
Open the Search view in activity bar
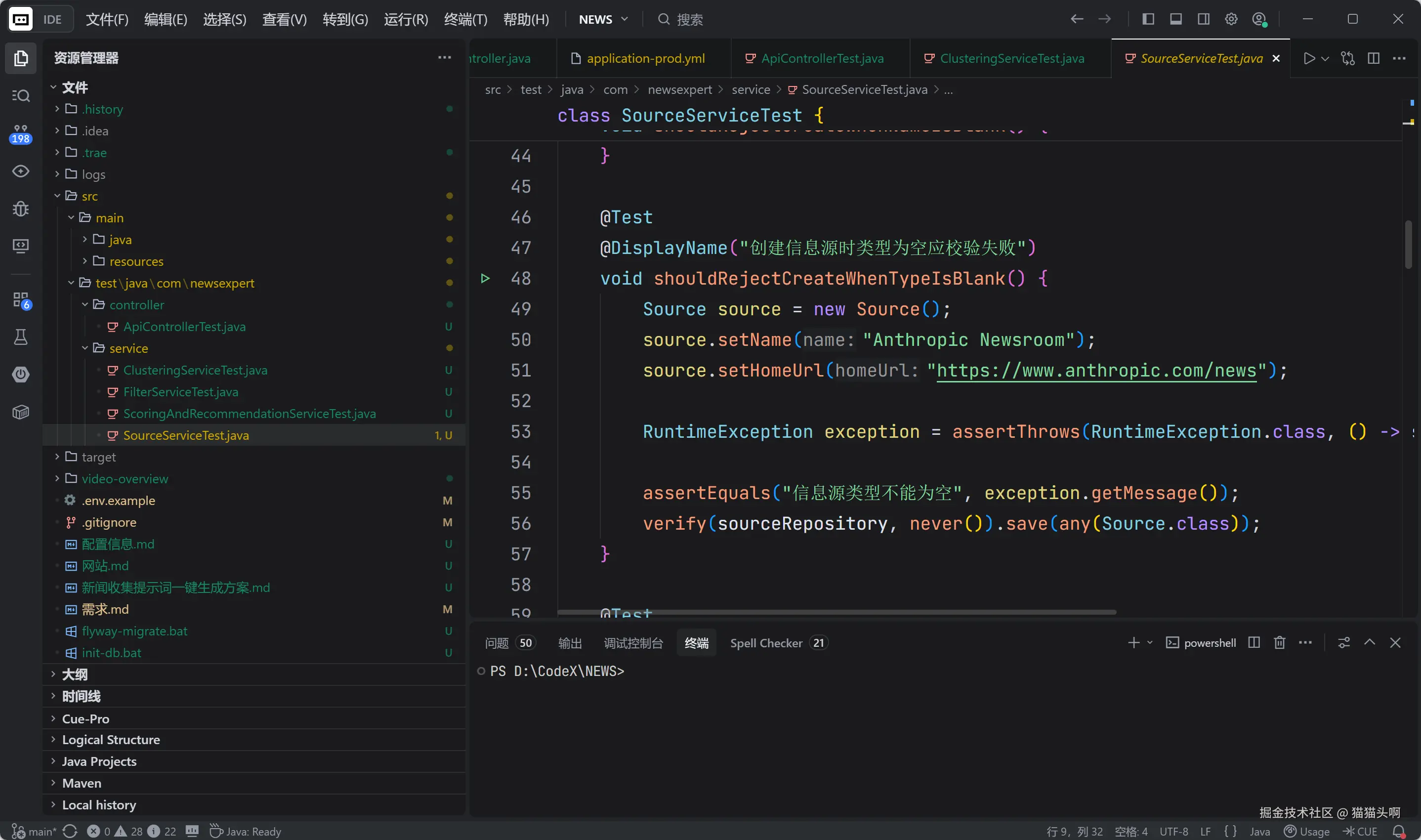pos(21,96)
